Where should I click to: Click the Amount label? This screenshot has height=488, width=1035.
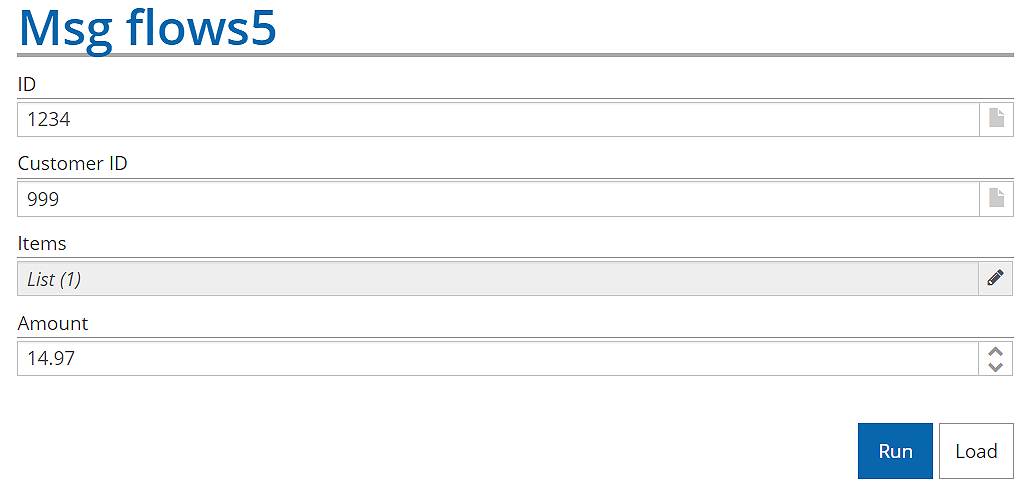[x=53, y=324]
